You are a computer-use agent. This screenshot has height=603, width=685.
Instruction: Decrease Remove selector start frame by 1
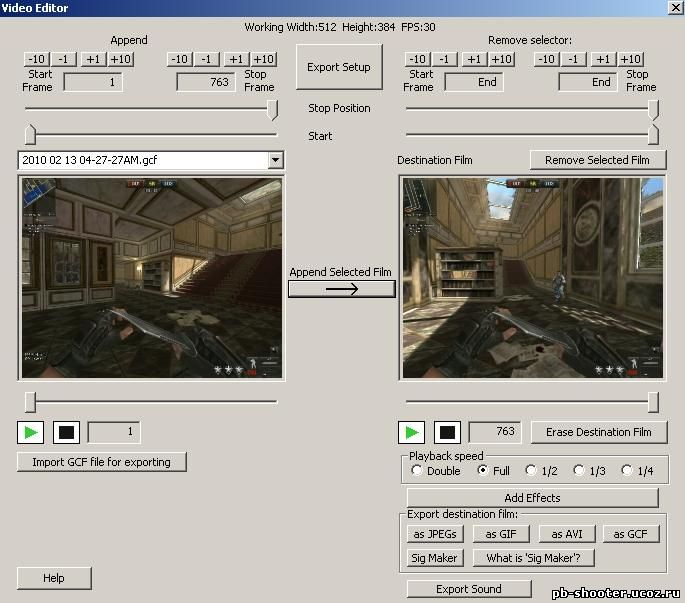[445, 59]
